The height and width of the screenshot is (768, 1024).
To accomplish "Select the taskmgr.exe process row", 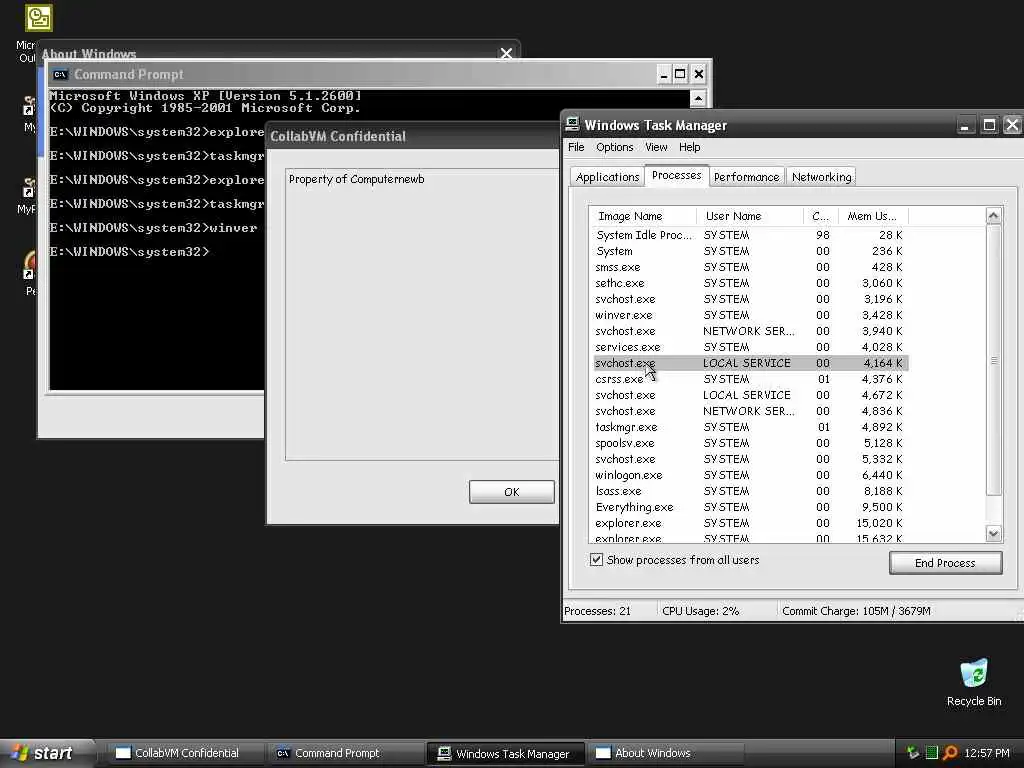I will pos(749,427).
